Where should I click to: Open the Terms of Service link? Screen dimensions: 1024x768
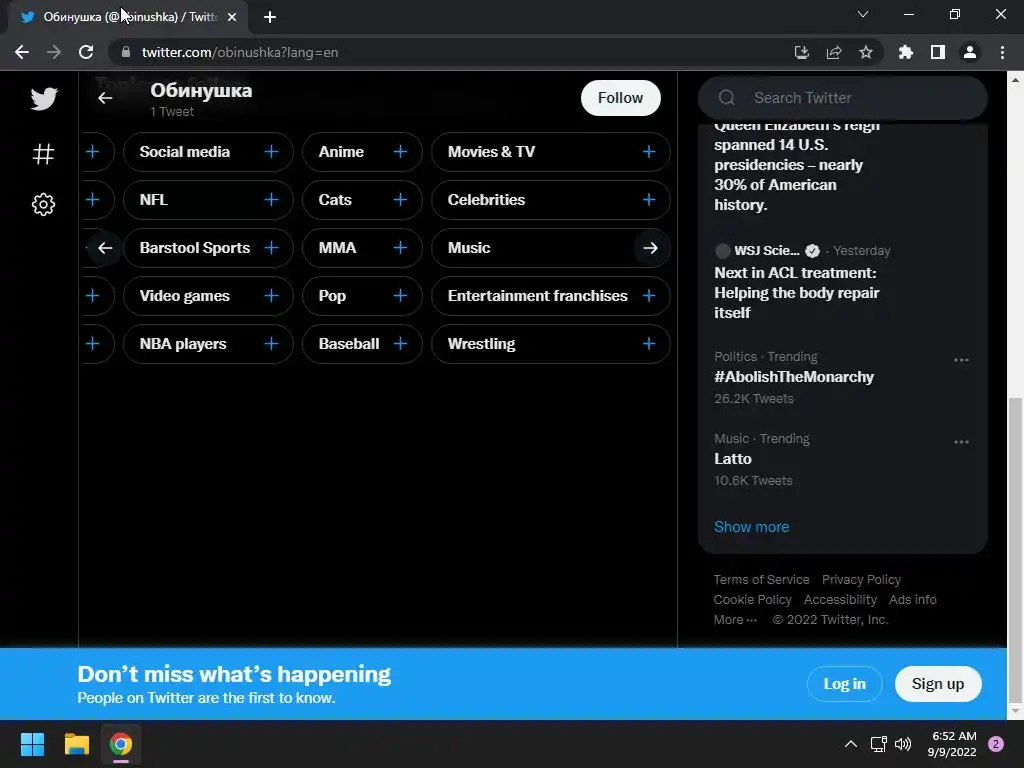coord(761,580)
